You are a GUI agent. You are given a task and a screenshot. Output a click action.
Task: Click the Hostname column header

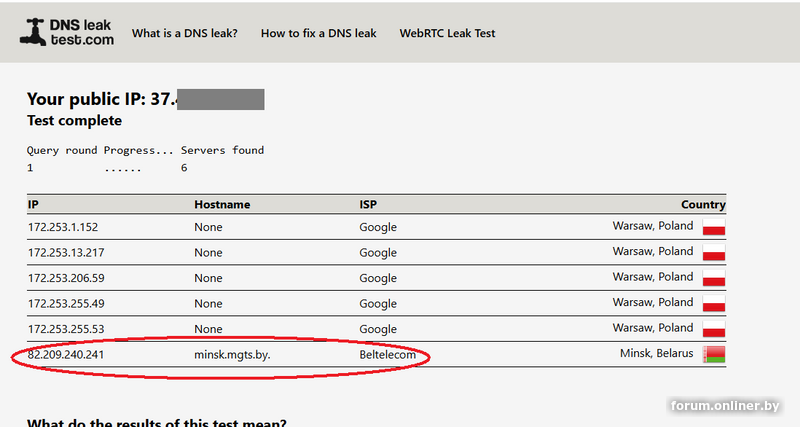[222, 205]
